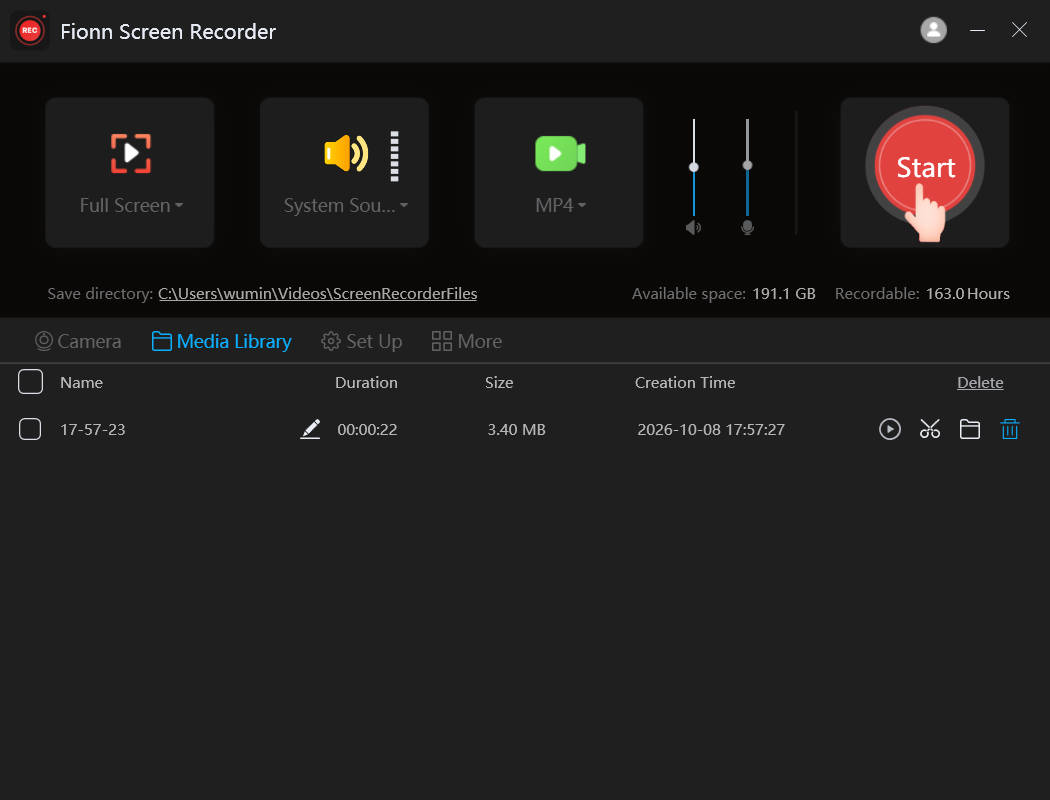This screenshot has height=800, width=1050.
Task: Open the More tab
Action: click(x=467, y=341)
